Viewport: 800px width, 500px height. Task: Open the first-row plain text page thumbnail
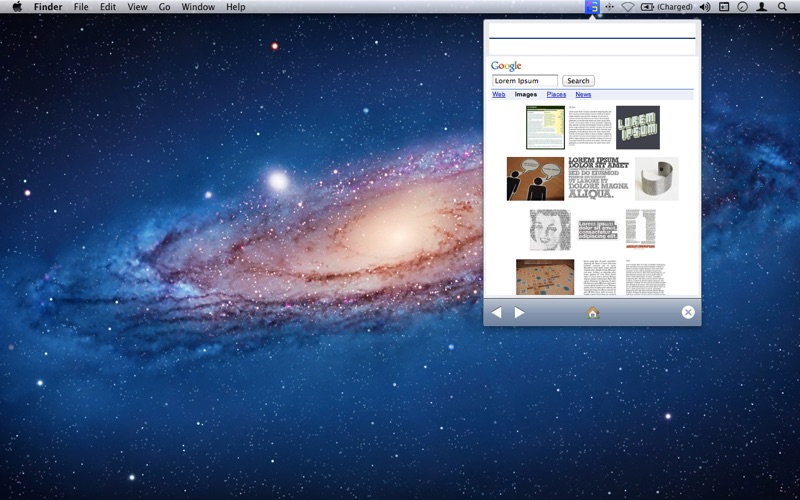coord(590,128)
